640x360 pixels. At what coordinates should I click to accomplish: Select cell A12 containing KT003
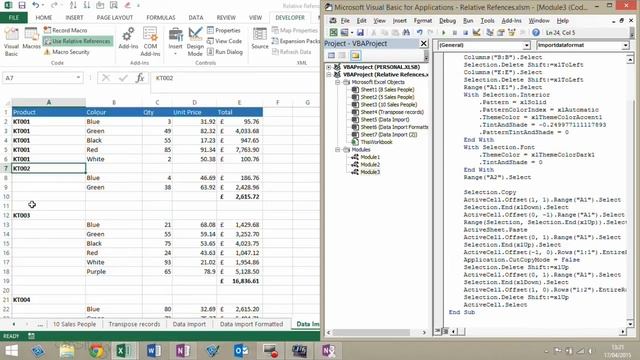[49, 215]
